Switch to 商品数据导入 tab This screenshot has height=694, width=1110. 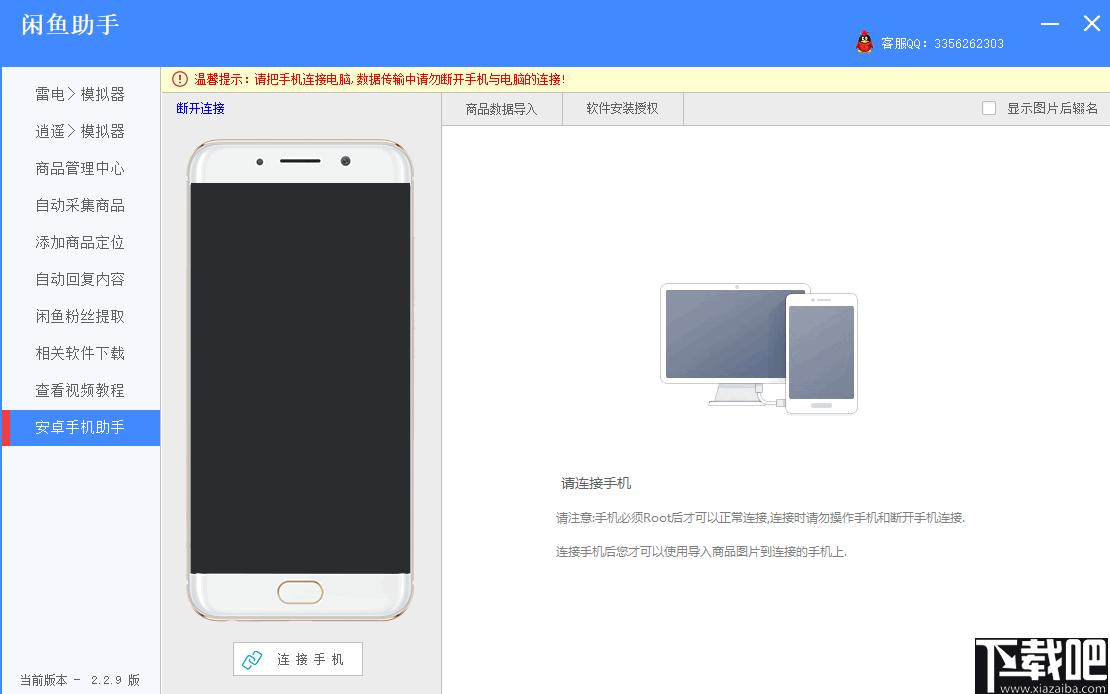click(x=502, y=109)
